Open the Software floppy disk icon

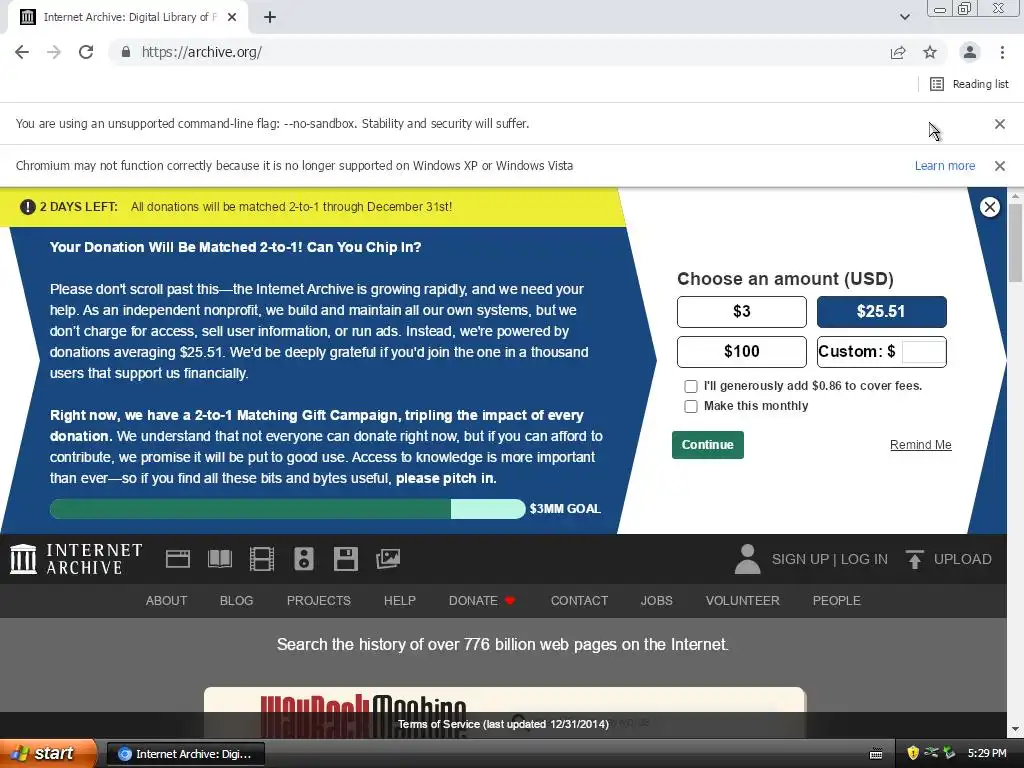click(345, 559)
